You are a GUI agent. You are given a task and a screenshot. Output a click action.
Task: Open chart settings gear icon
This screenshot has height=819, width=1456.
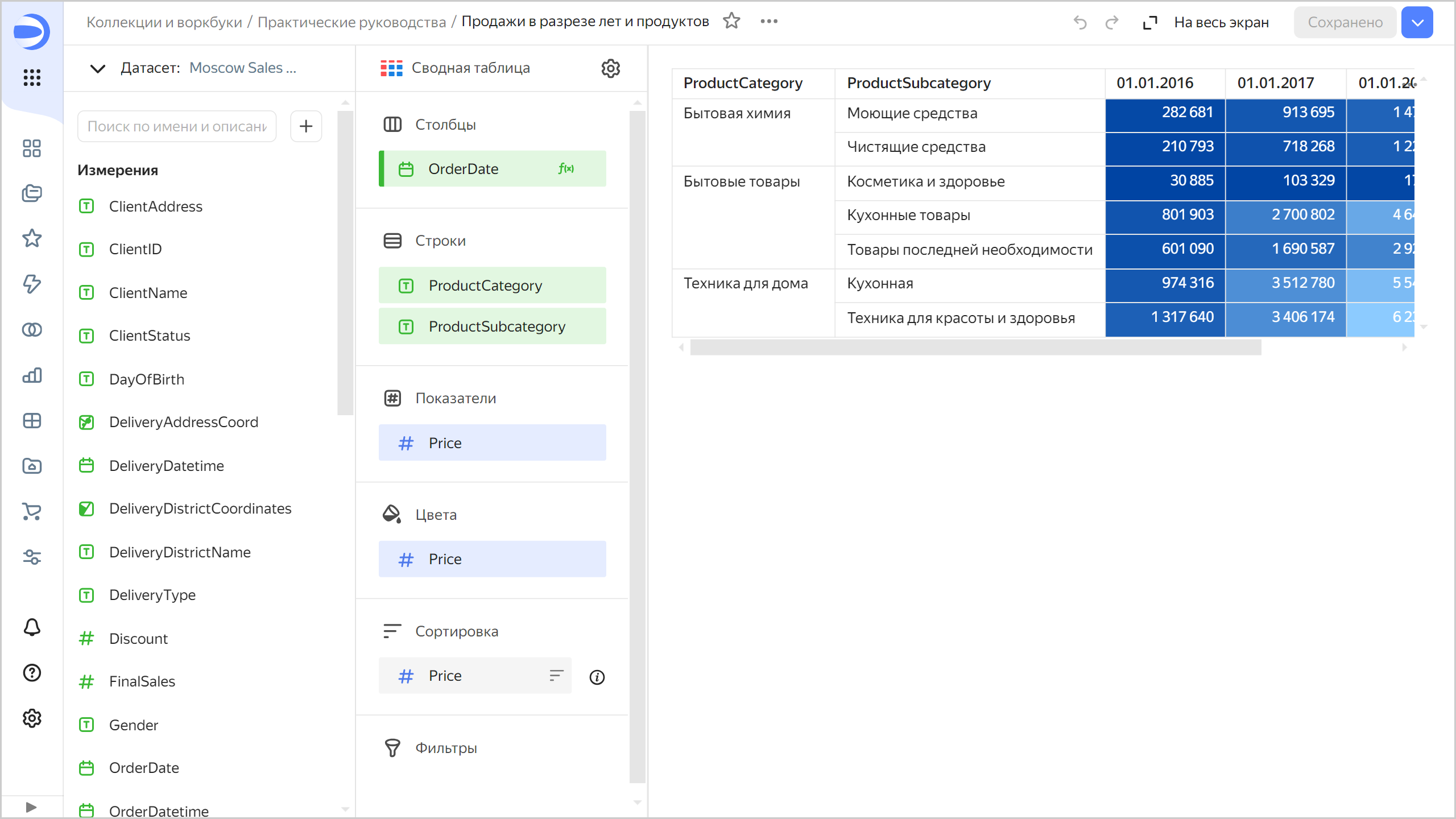click(610, 68)
